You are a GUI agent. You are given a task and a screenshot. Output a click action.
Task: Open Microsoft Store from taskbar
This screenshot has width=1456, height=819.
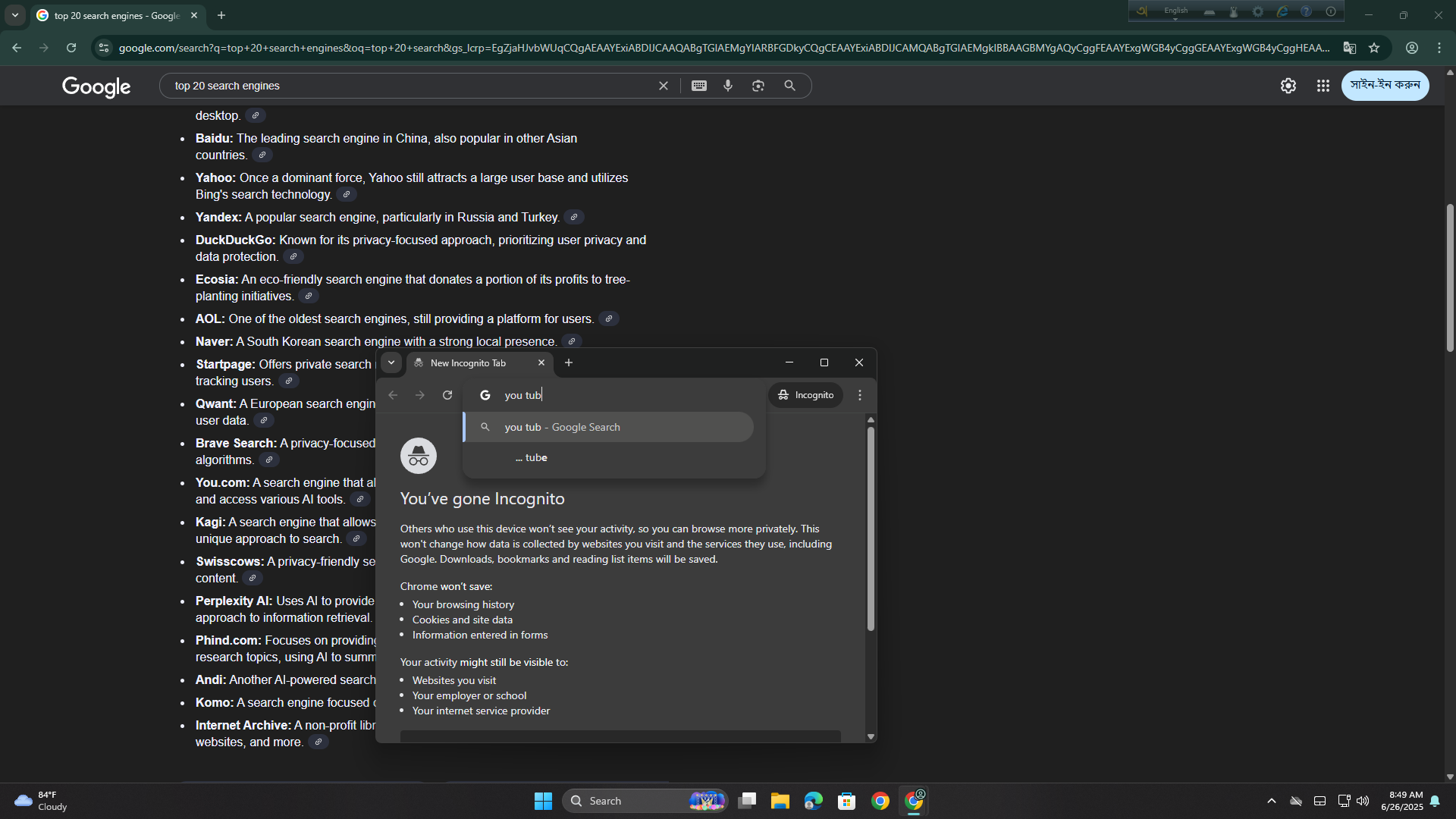[x=847, y=801]
